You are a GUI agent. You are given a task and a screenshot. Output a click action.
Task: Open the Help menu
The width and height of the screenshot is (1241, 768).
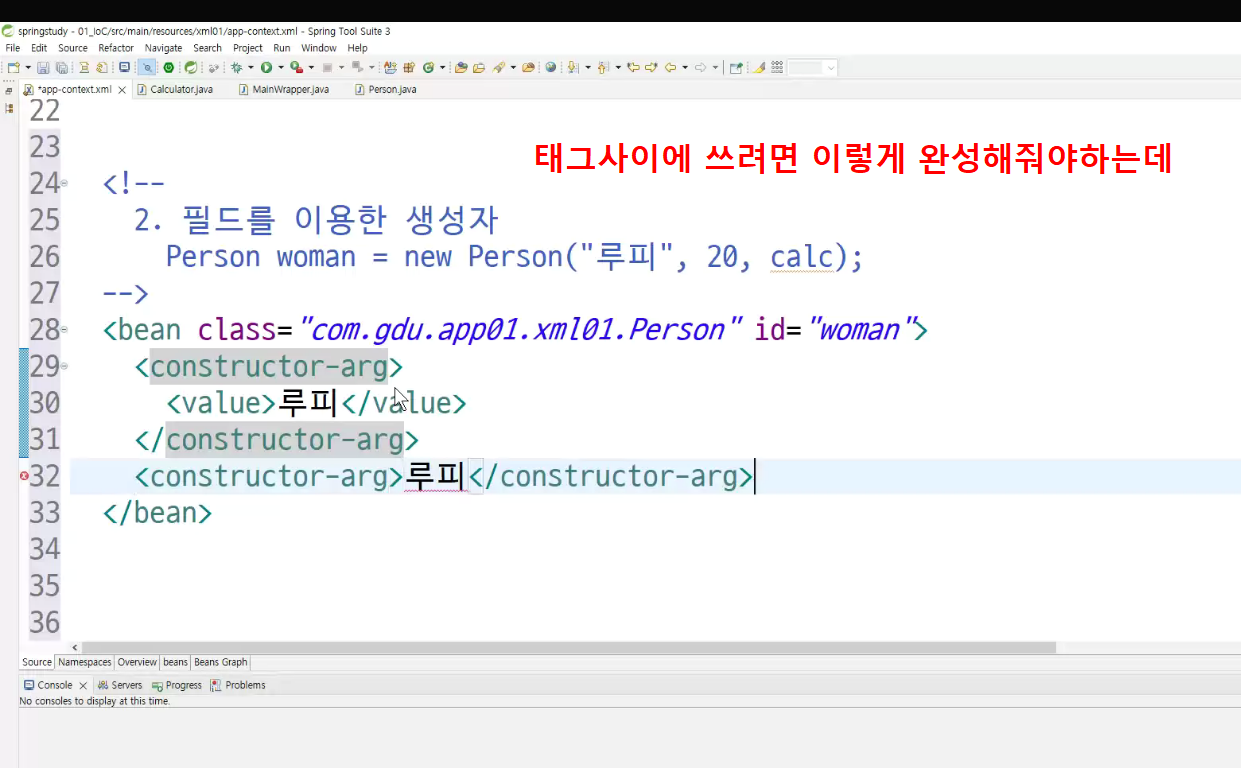point(357,48)
